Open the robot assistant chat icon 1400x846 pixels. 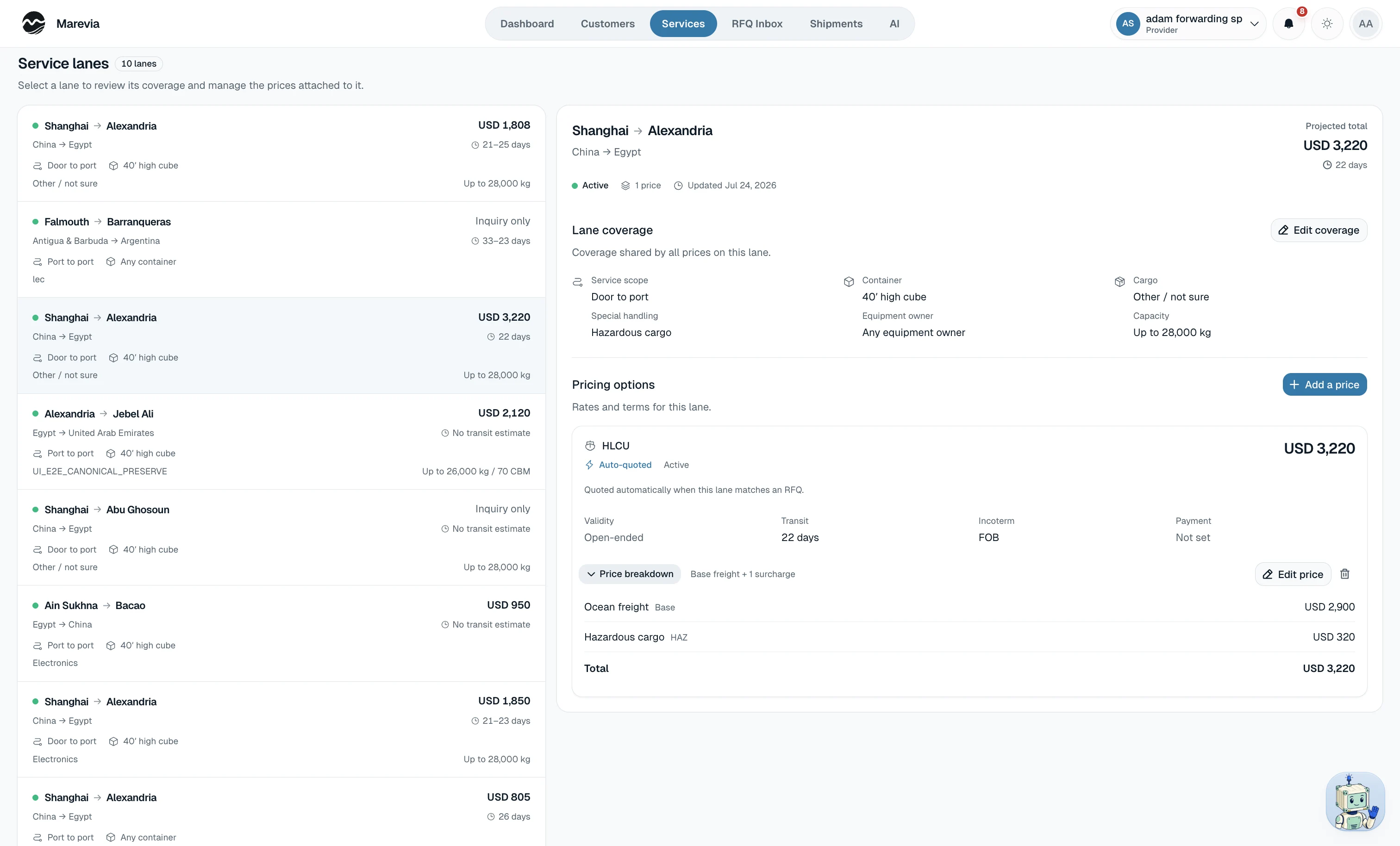[1355, 802]
